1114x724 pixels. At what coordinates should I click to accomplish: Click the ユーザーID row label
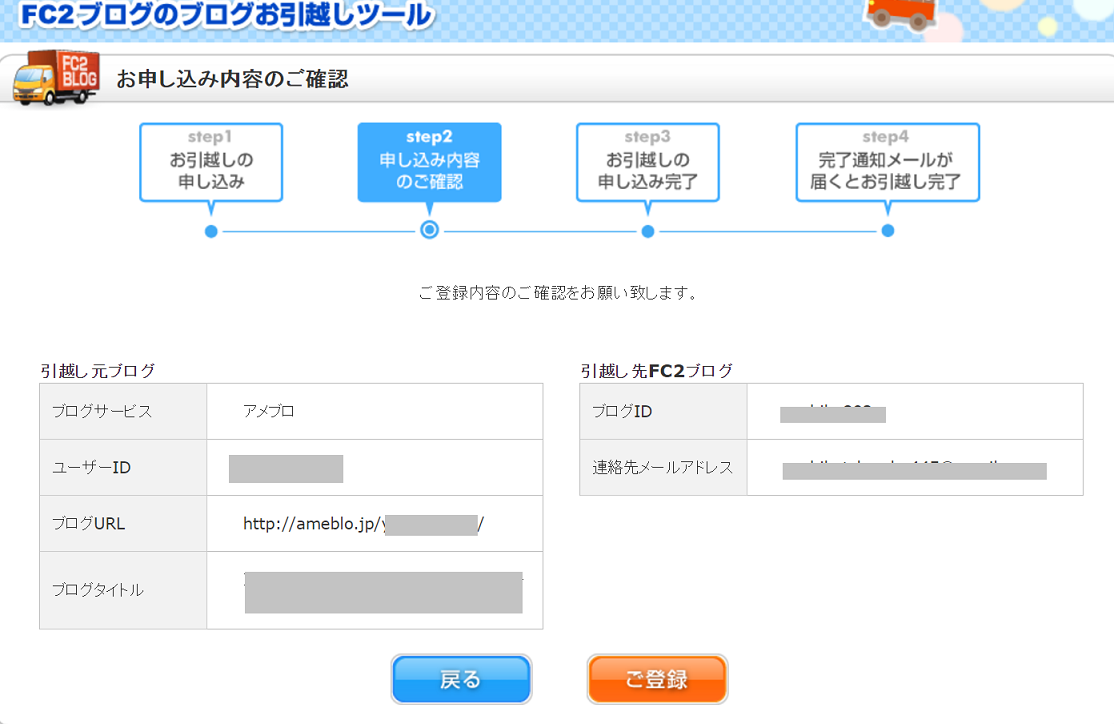(91, 467)
